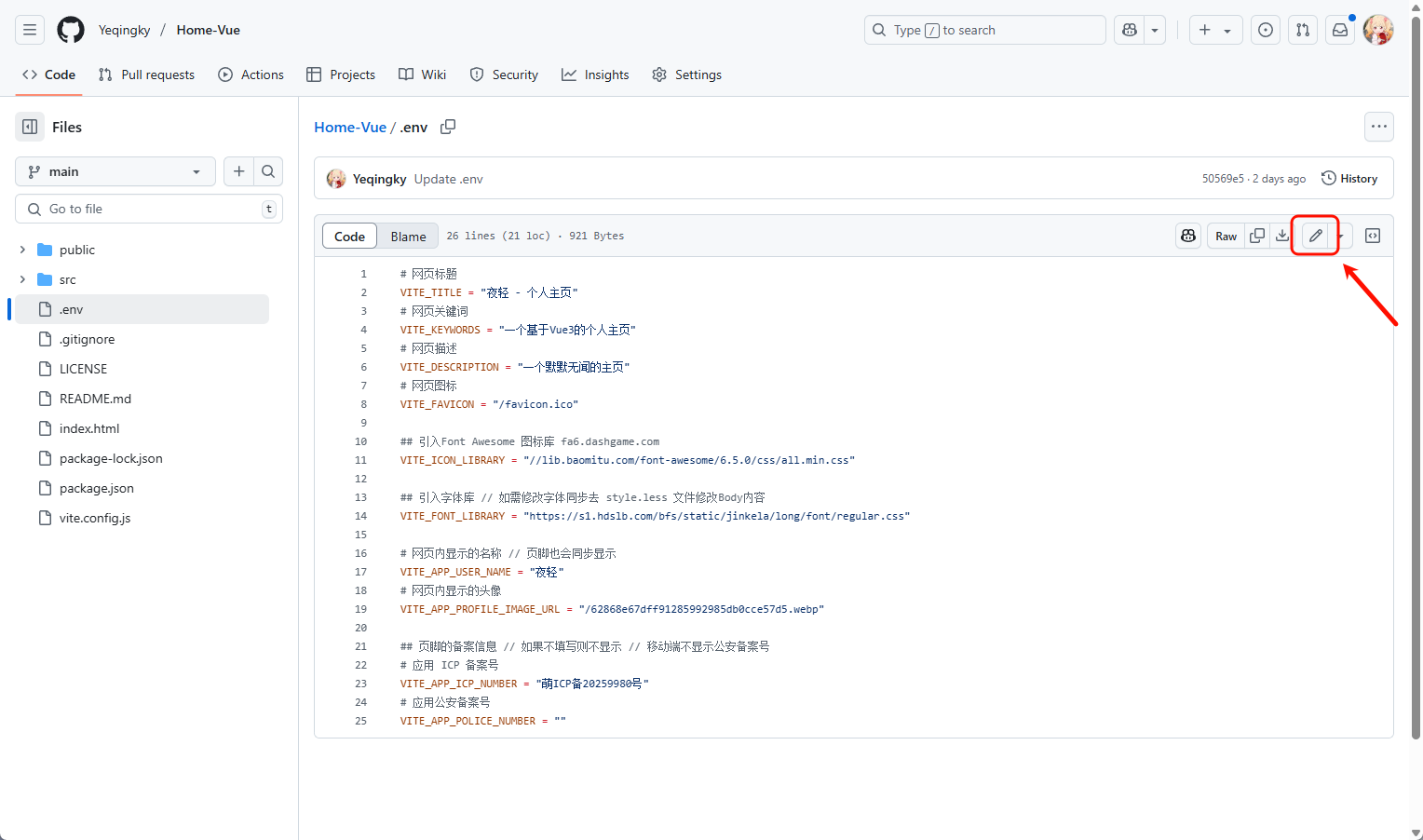This screenshot has width=1423, height=840.
Task: Copy the file path next to .env
Action: 448,127
